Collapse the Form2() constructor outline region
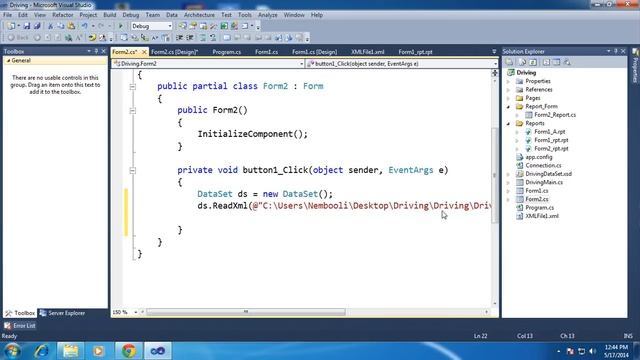 (133, 110)
